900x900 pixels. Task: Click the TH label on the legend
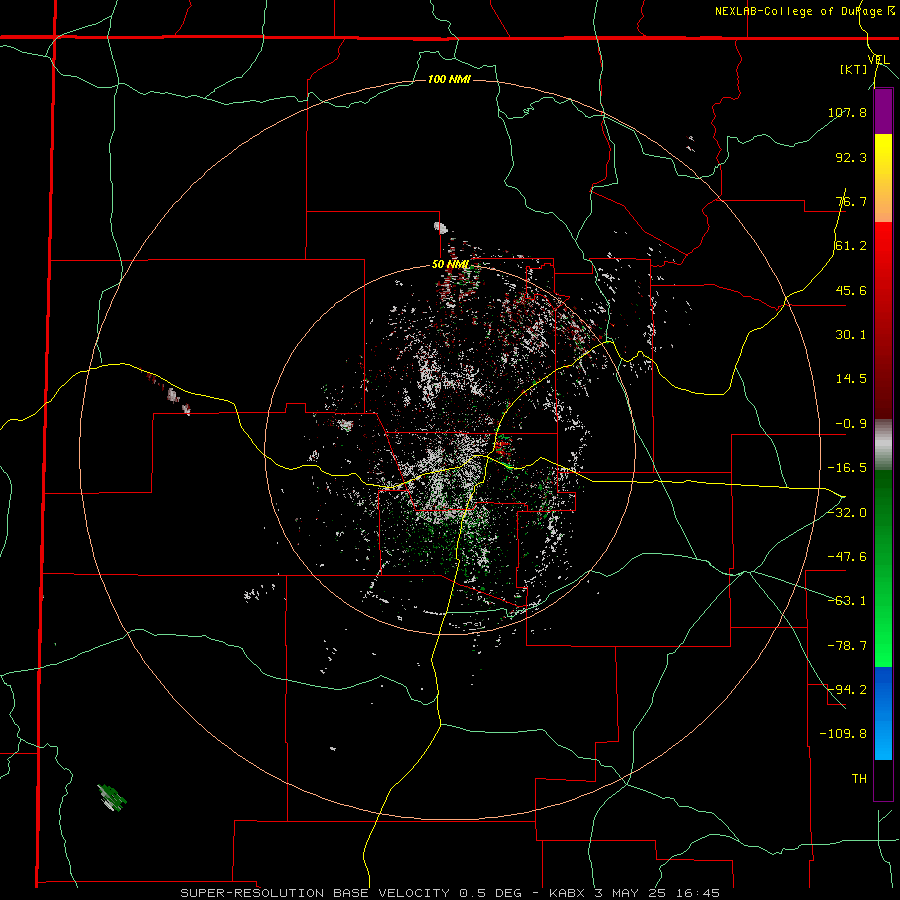[x=859, y=779]
